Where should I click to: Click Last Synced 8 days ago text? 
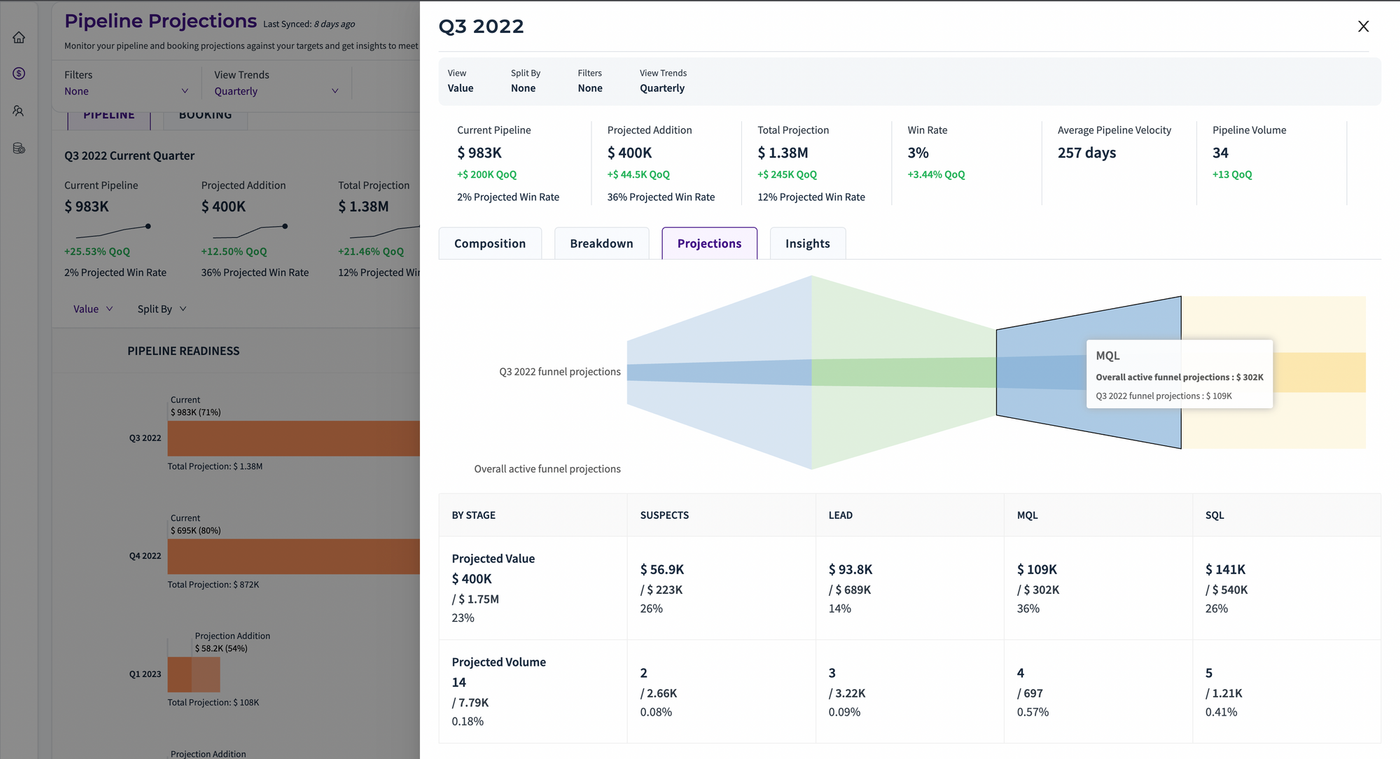(x=308, y=24)
